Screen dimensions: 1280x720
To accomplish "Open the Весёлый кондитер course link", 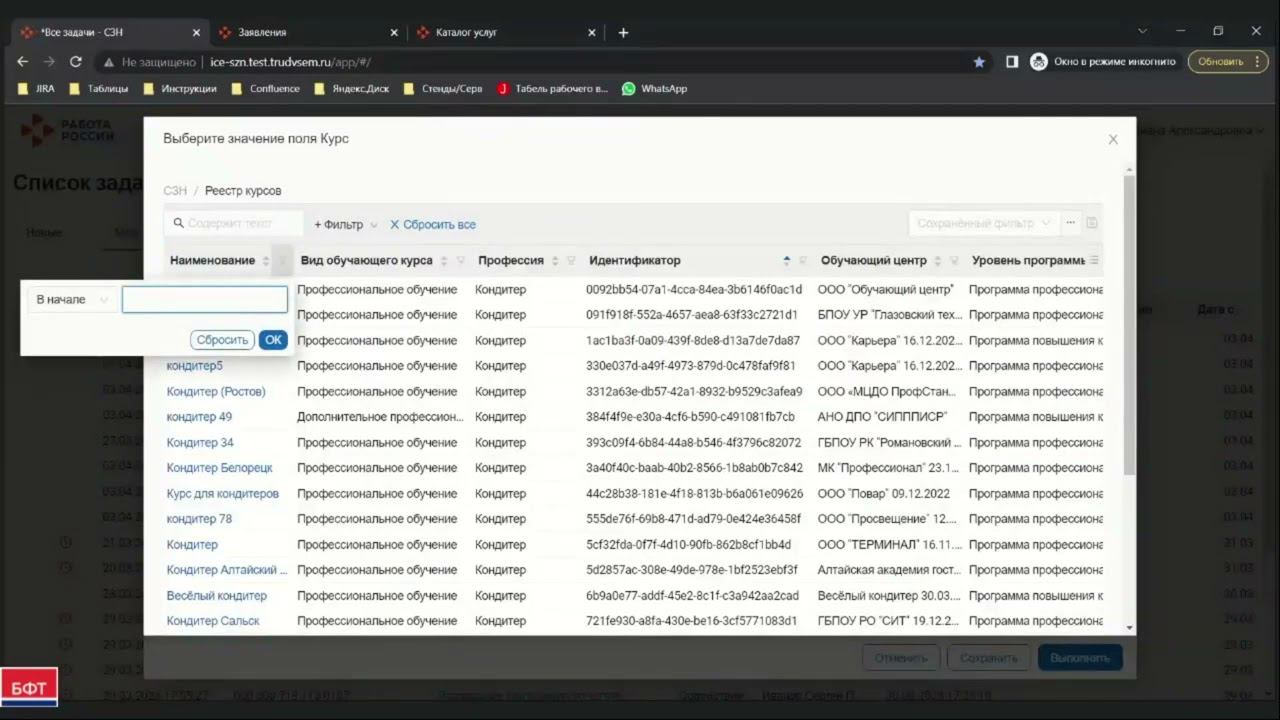I will tap(217, 596).
